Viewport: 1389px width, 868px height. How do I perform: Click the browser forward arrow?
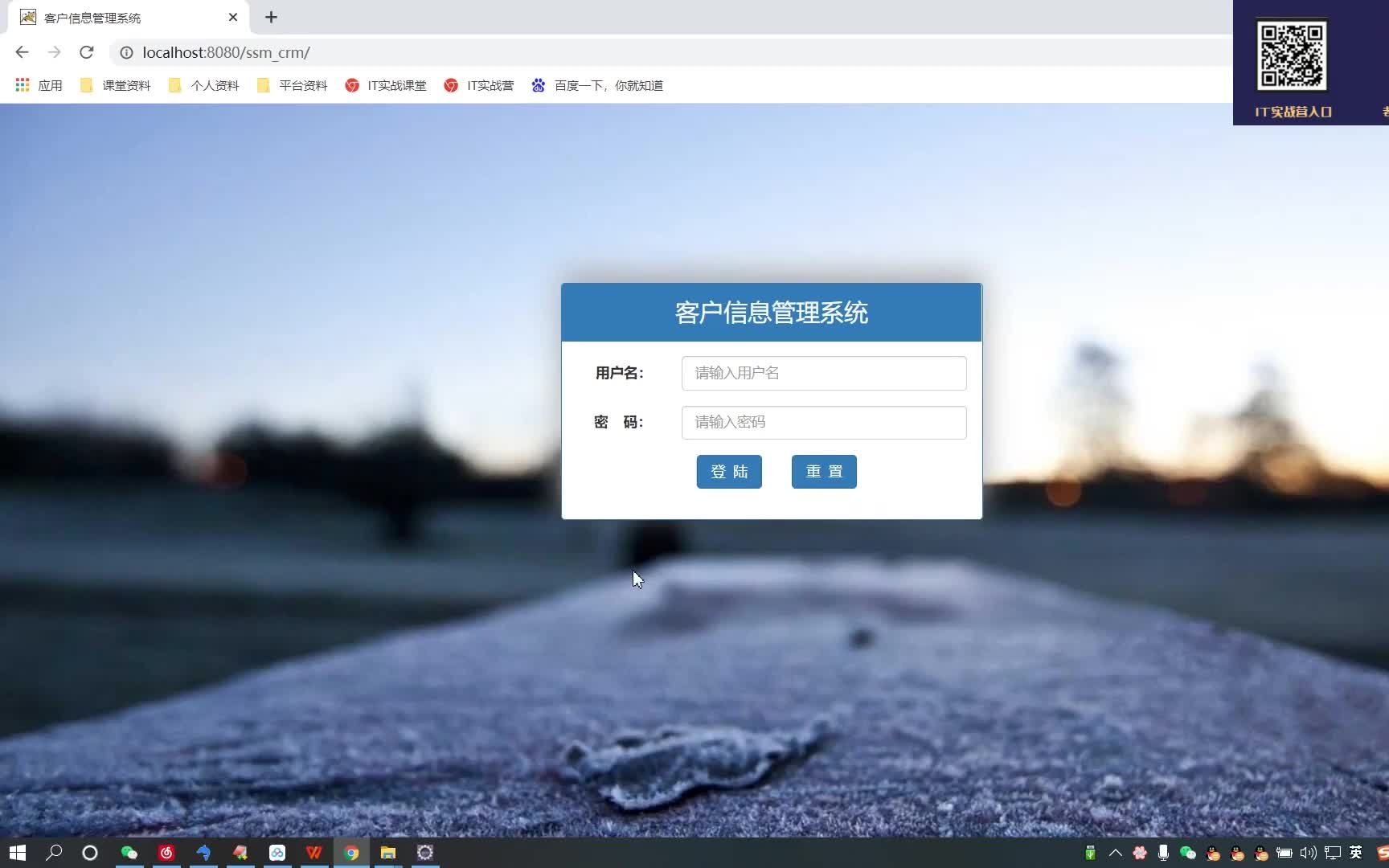[x=54, y=52]
